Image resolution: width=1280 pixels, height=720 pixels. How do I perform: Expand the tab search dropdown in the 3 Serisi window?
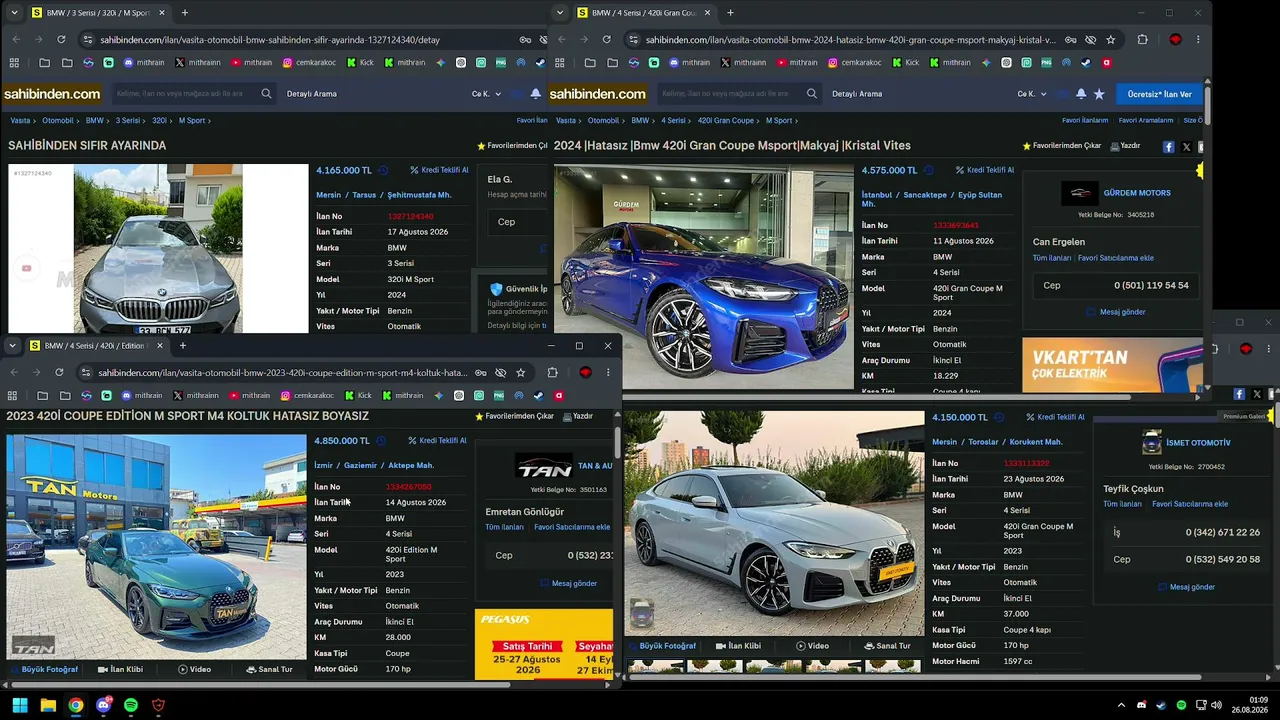(x=14, y=13)
